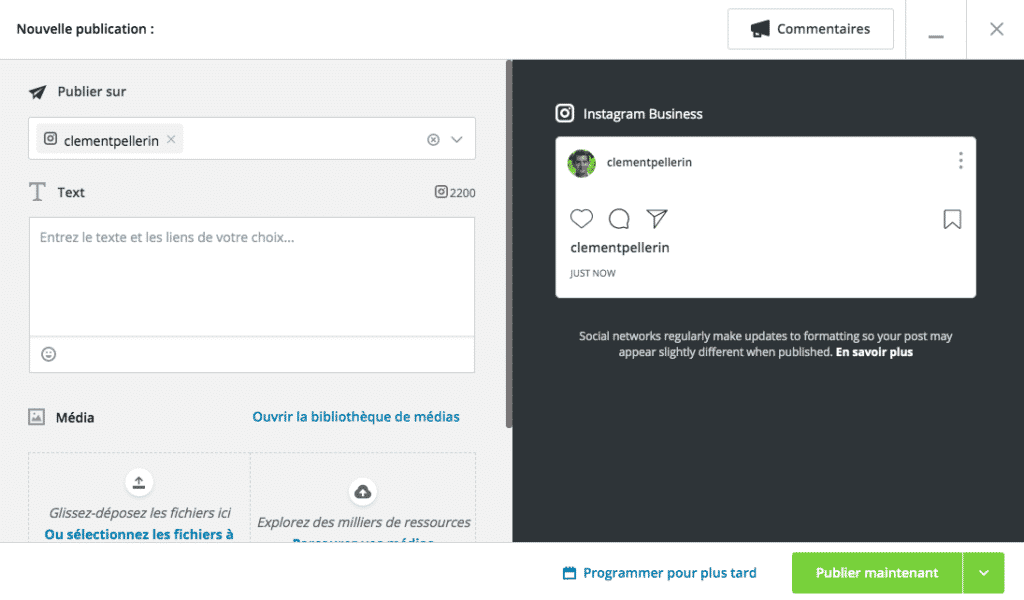Open the Publier maintenant options arrow

[983, 573]
